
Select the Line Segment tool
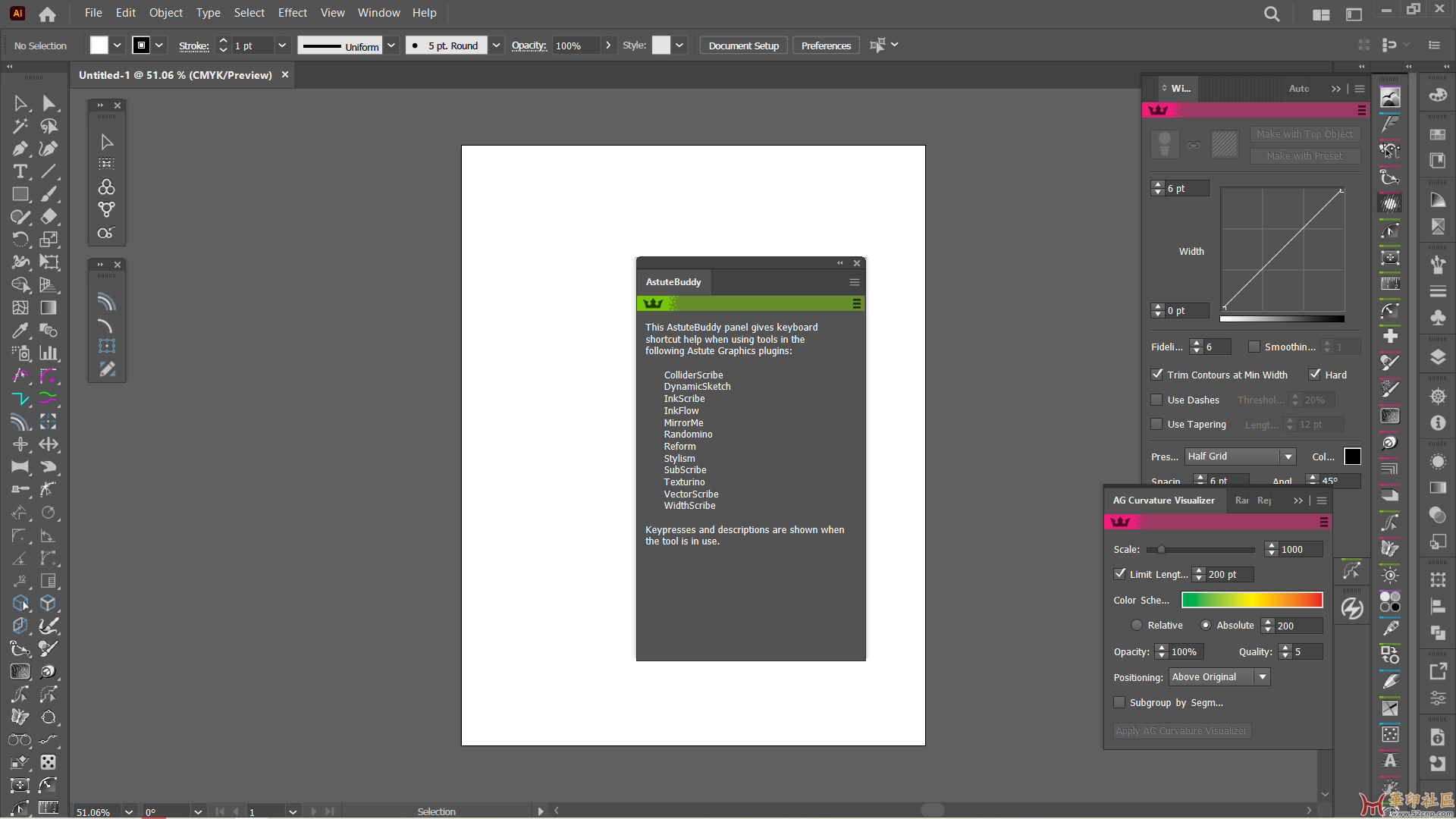(49, 171)
